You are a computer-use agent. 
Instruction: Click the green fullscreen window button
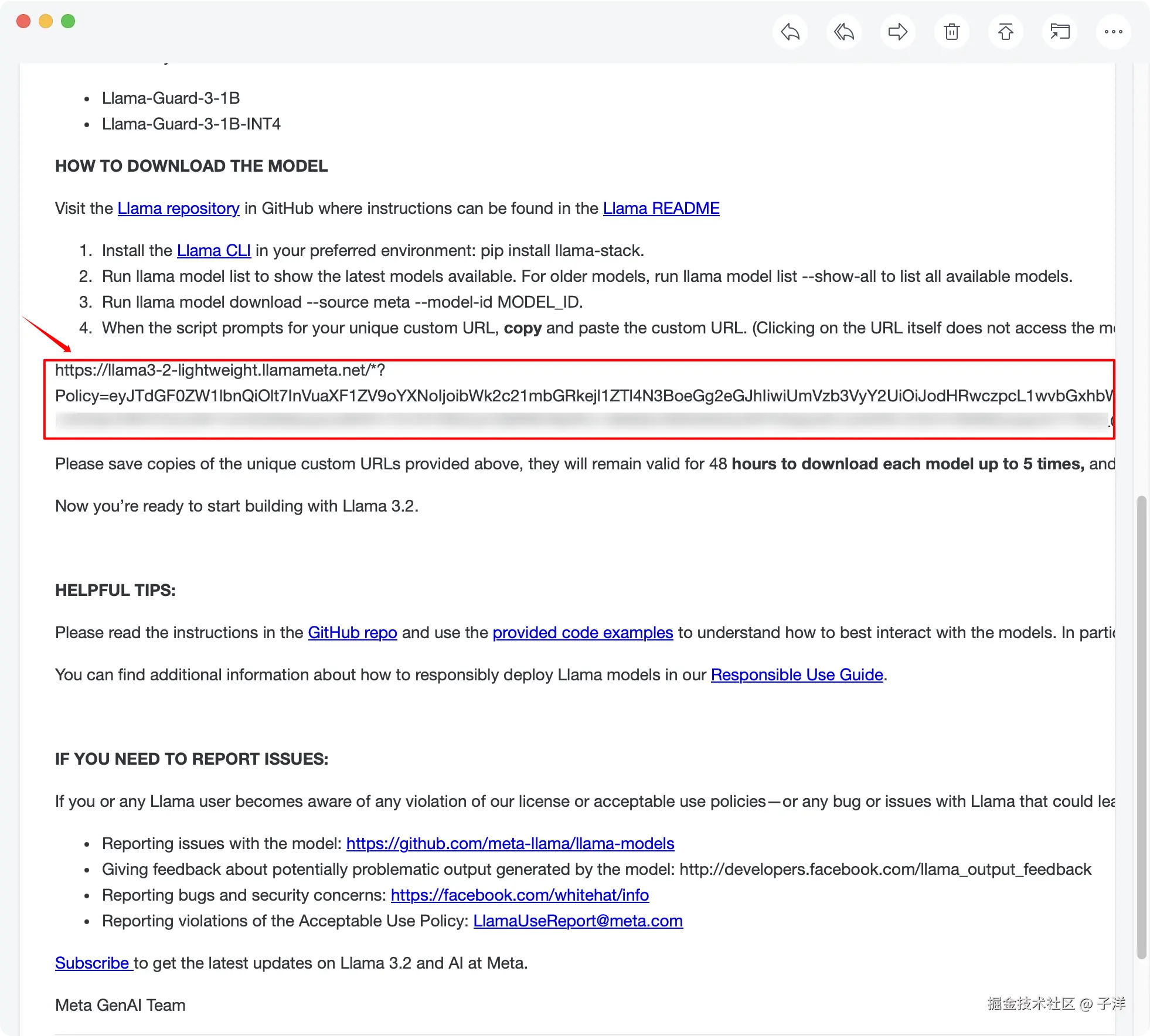(x=68, y=21)
